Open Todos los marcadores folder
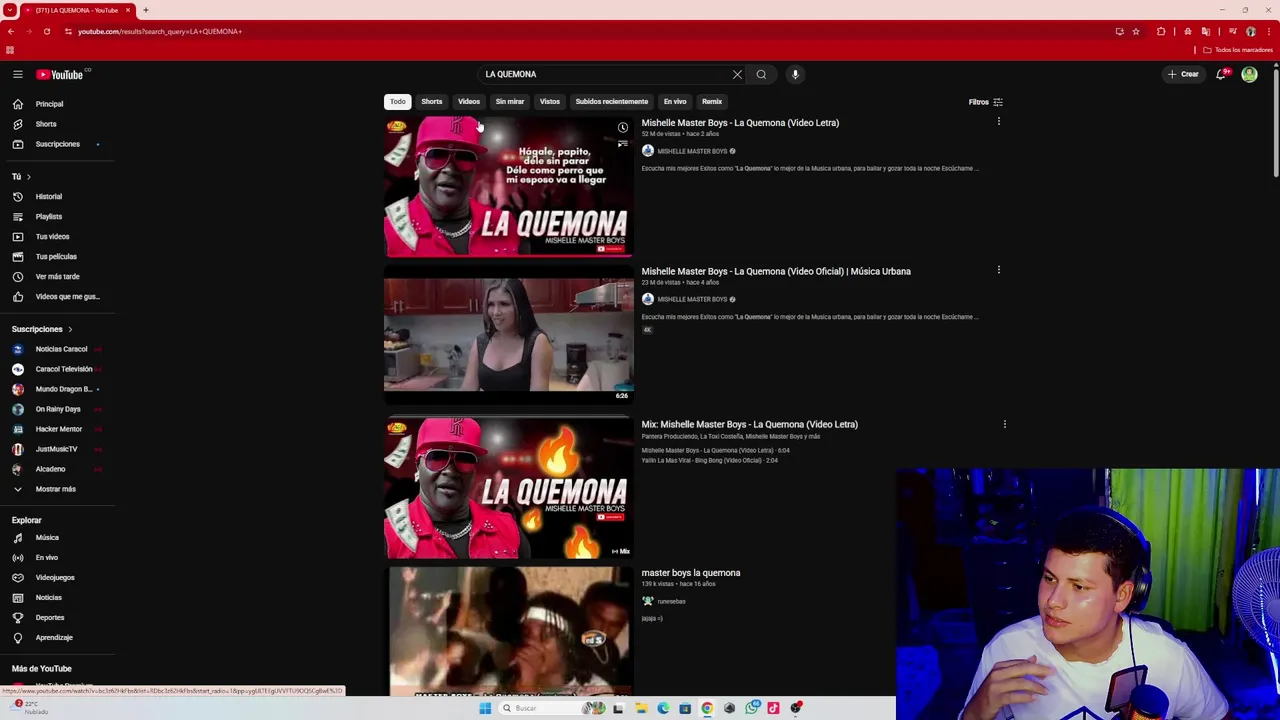Screen dimensions: 1280x720 (1238, 50)
